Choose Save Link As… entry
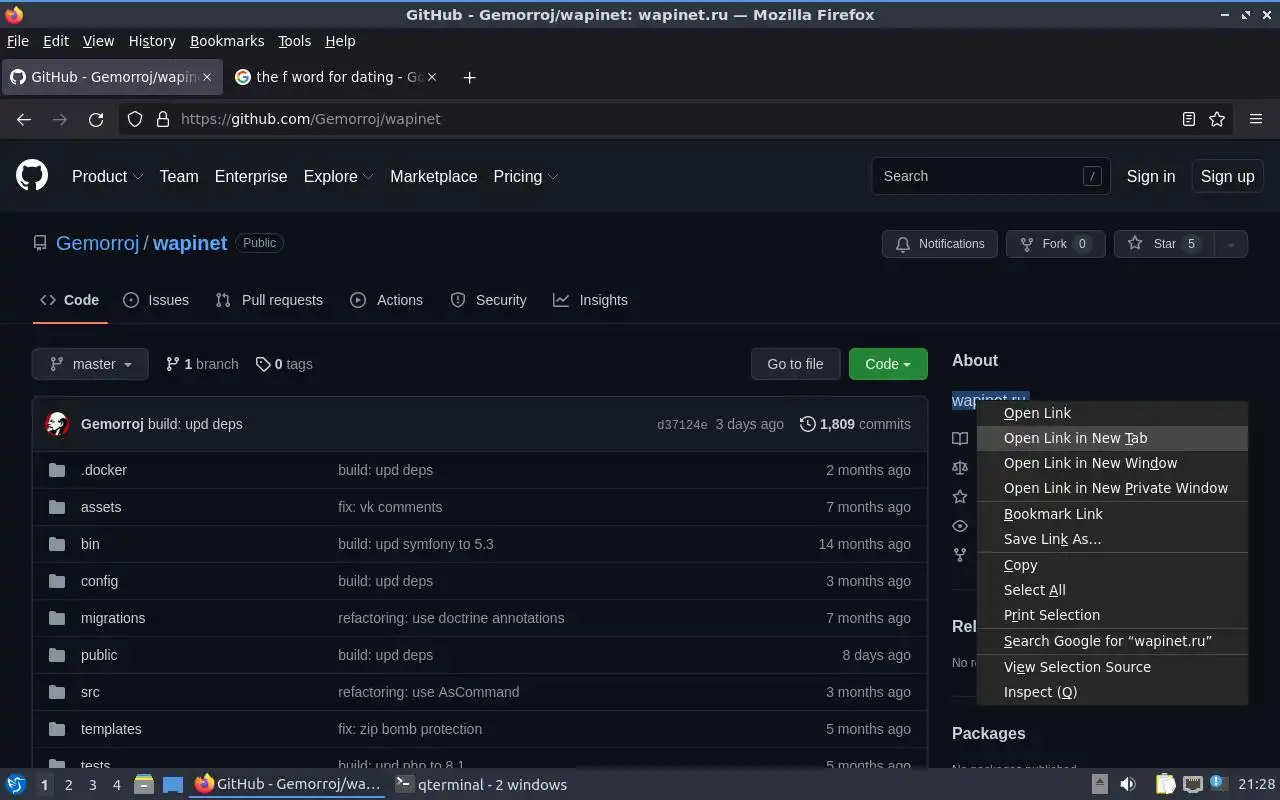Viewport: 1280px width, 800px height. coord(1112,539)
